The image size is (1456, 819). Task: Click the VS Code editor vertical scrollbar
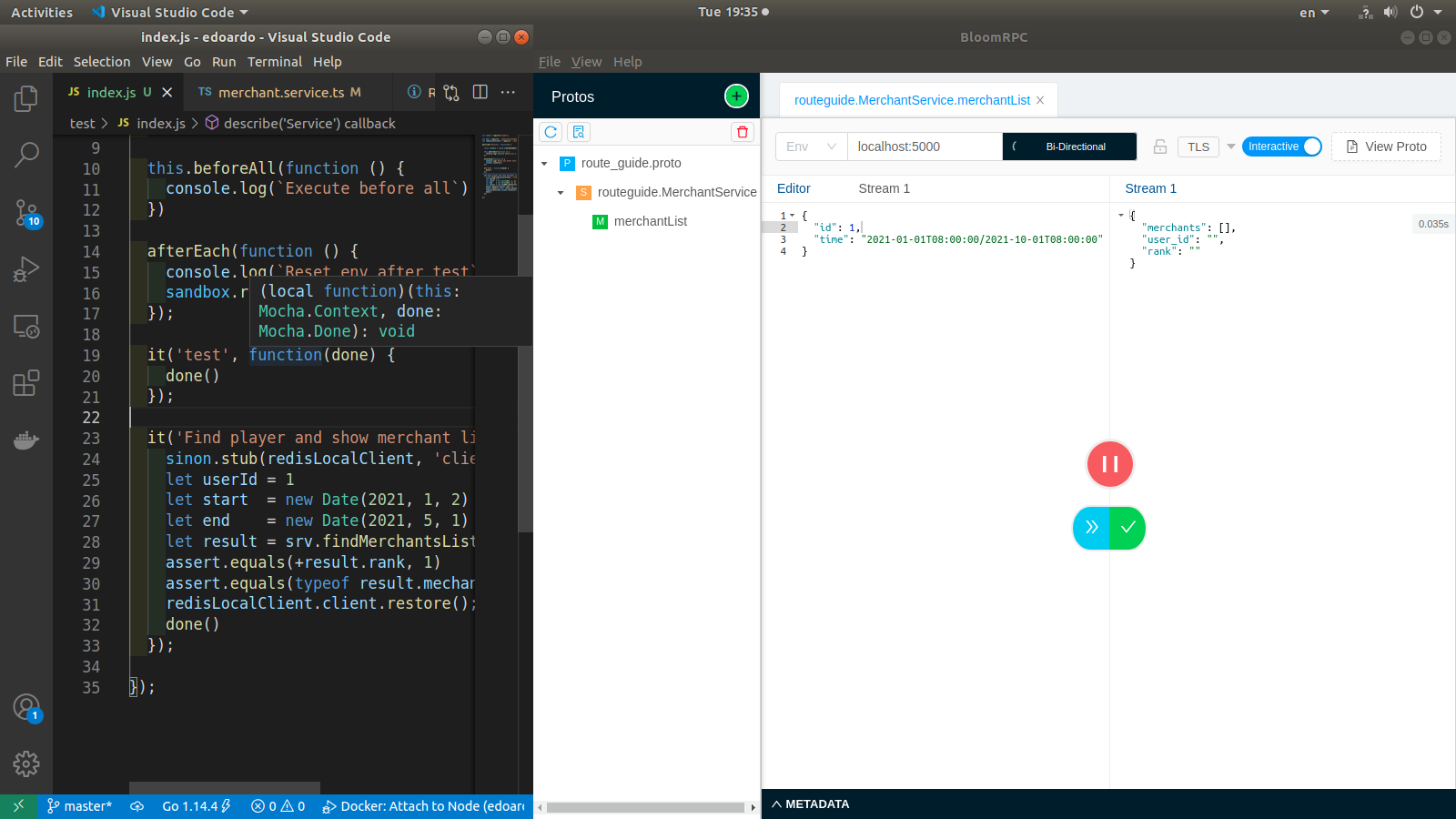[x=525, y=373]
